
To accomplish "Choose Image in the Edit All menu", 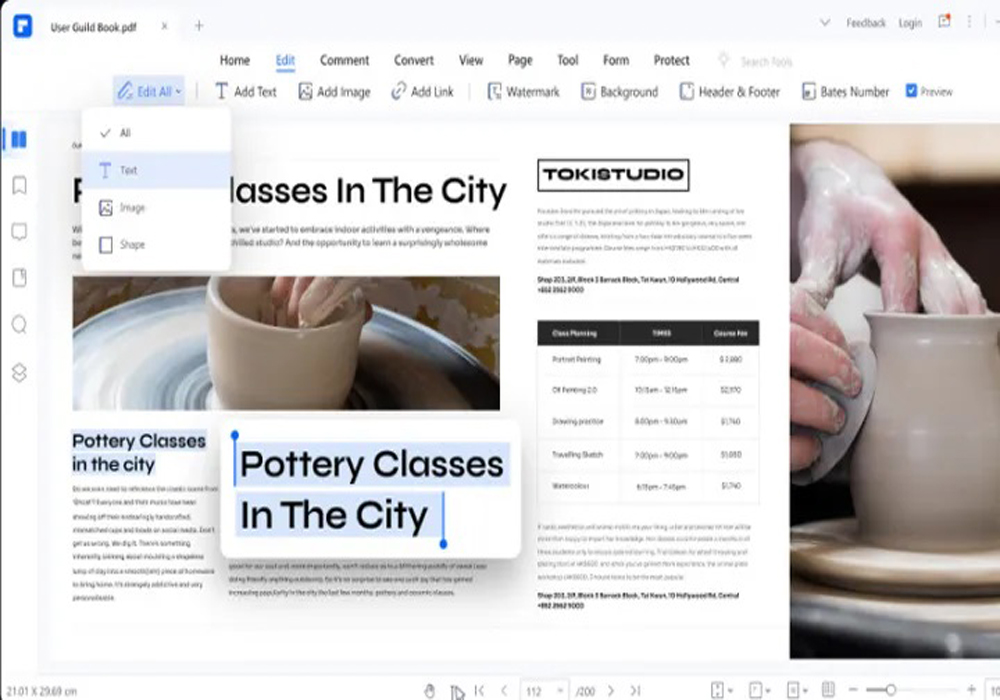I will (x=156, y=208).
